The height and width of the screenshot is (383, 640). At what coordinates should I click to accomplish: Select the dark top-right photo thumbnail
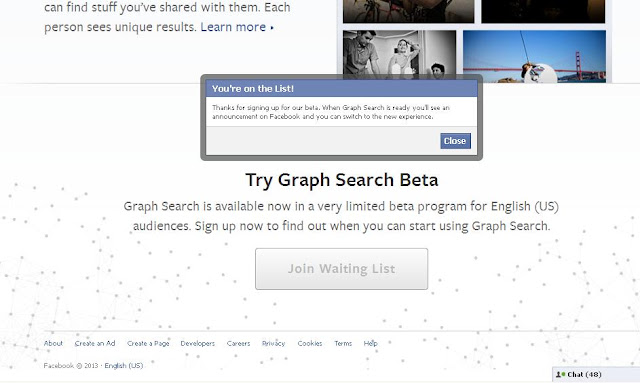543,11
